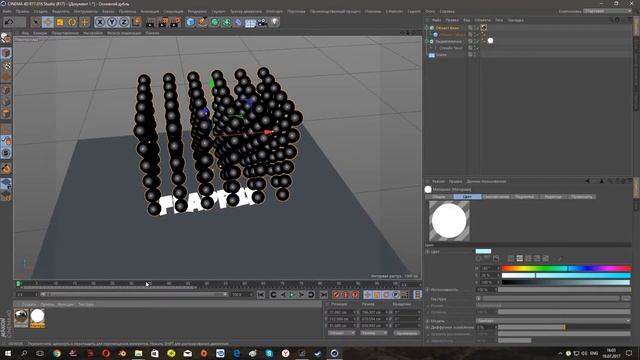Screen dimensions: 640x360
Task: Render the active view
Action: (151, 22)
